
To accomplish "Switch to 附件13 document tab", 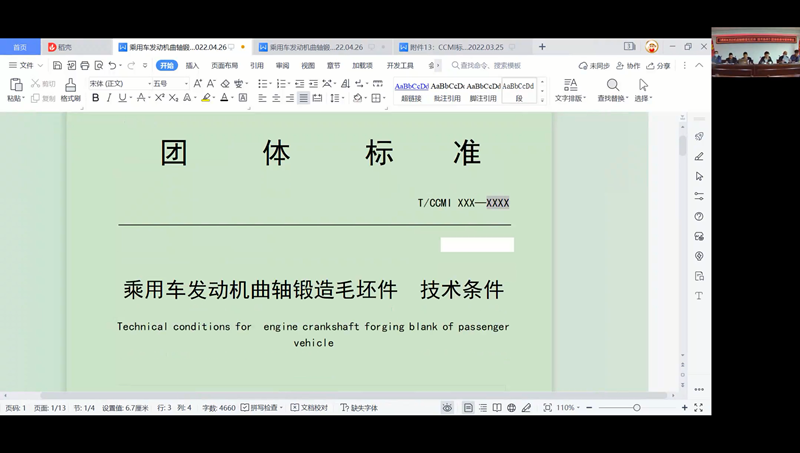I will coord(457,47).
